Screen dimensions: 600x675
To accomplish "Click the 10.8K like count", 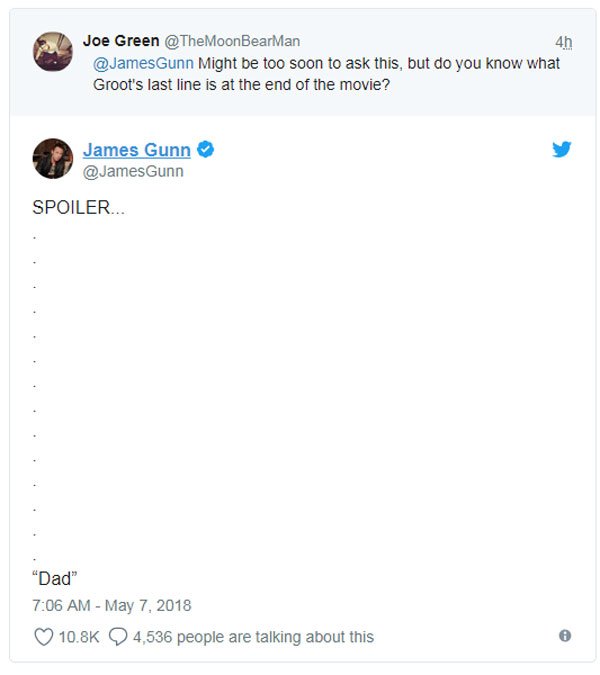I will tap(79, 636).
